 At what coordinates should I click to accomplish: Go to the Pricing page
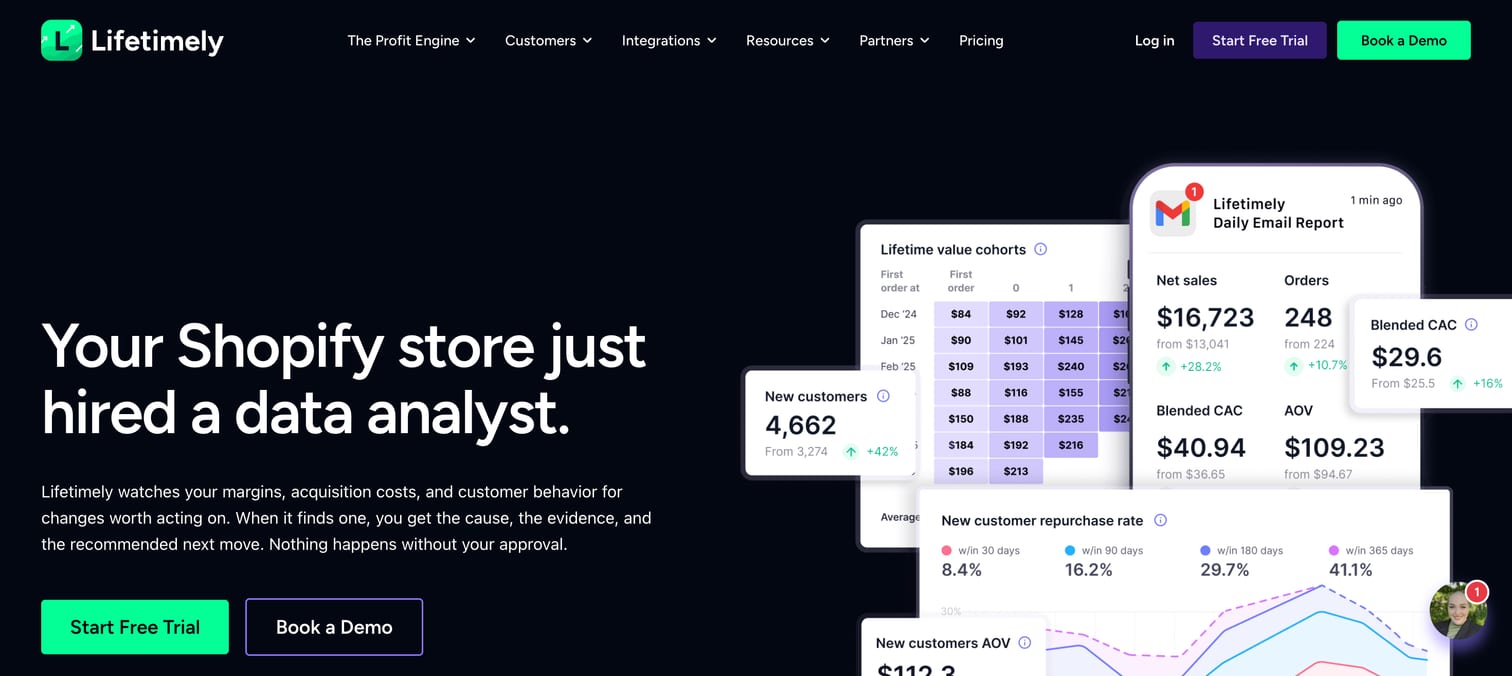[981, 41]
